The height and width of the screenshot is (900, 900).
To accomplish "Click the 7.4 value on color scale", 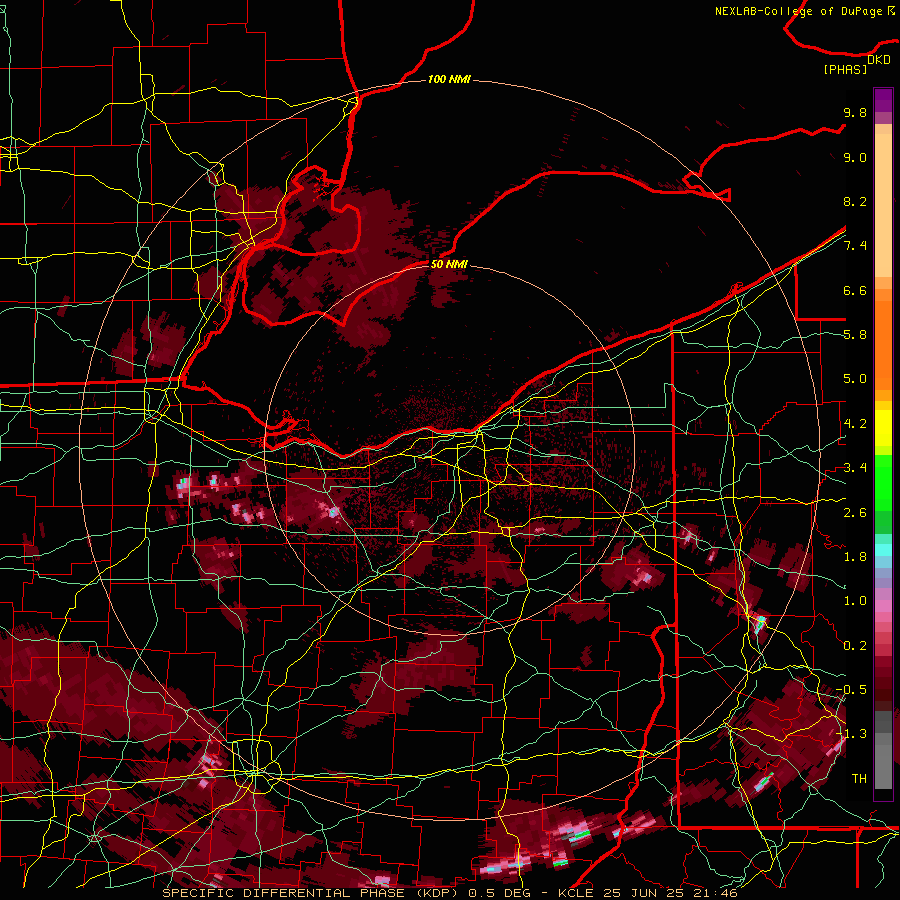I will pyautogui.click(x=855, y=246).
